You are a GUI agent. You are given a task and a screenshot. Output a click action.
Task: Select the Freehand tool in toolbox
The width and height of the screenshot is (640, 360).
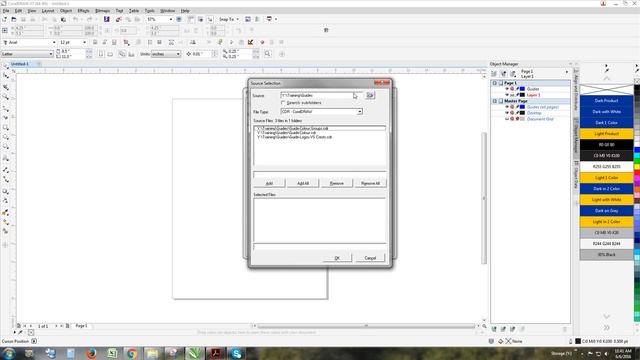6,108
